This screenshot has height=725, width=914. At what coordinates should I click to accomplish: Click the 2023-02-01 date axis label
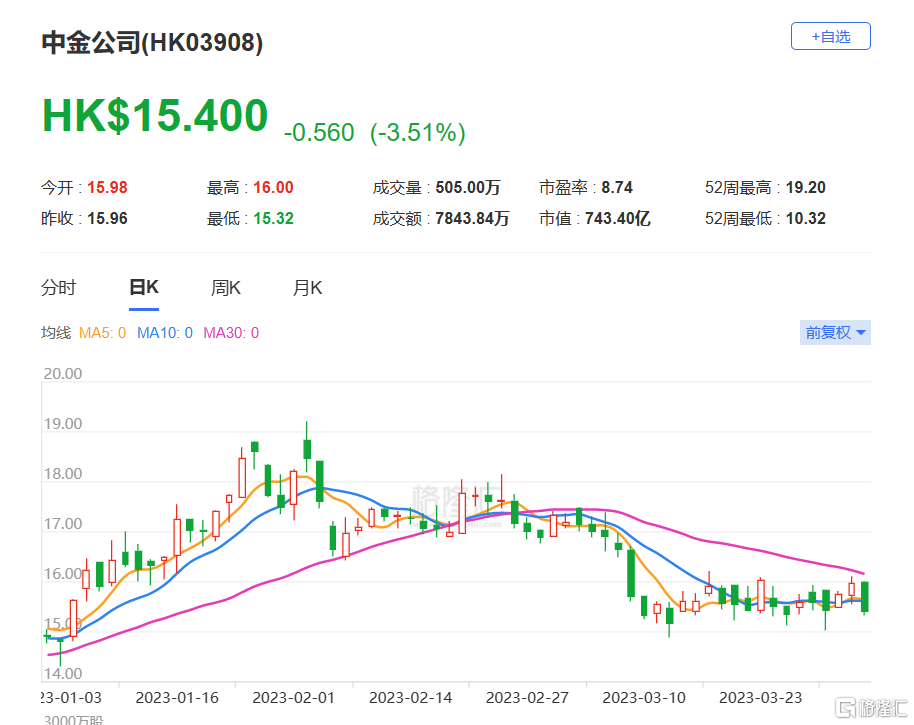pyautogui.click(x=294, y=698)
